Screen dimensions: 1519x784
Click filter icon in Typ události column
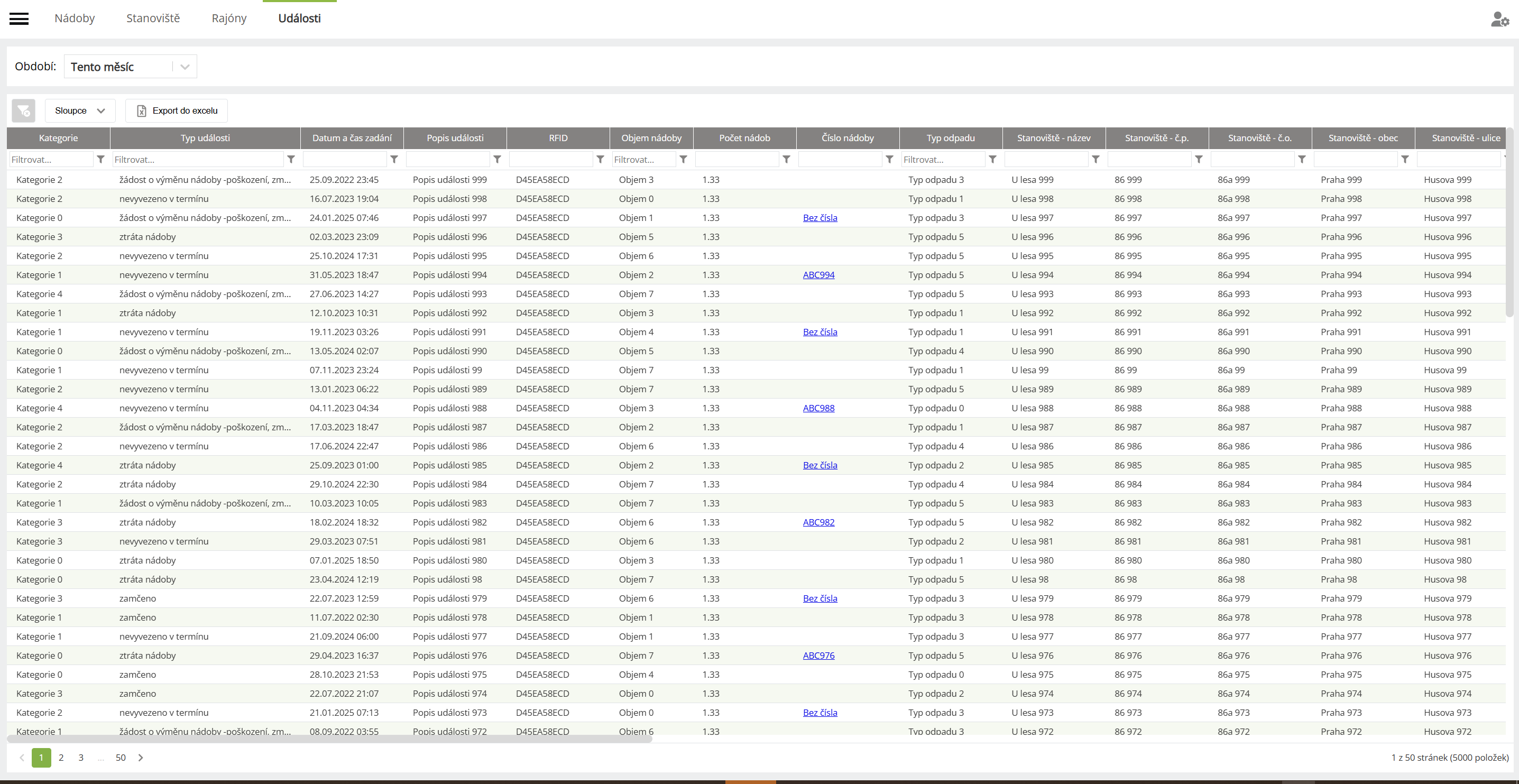click(x=291, y=159)
